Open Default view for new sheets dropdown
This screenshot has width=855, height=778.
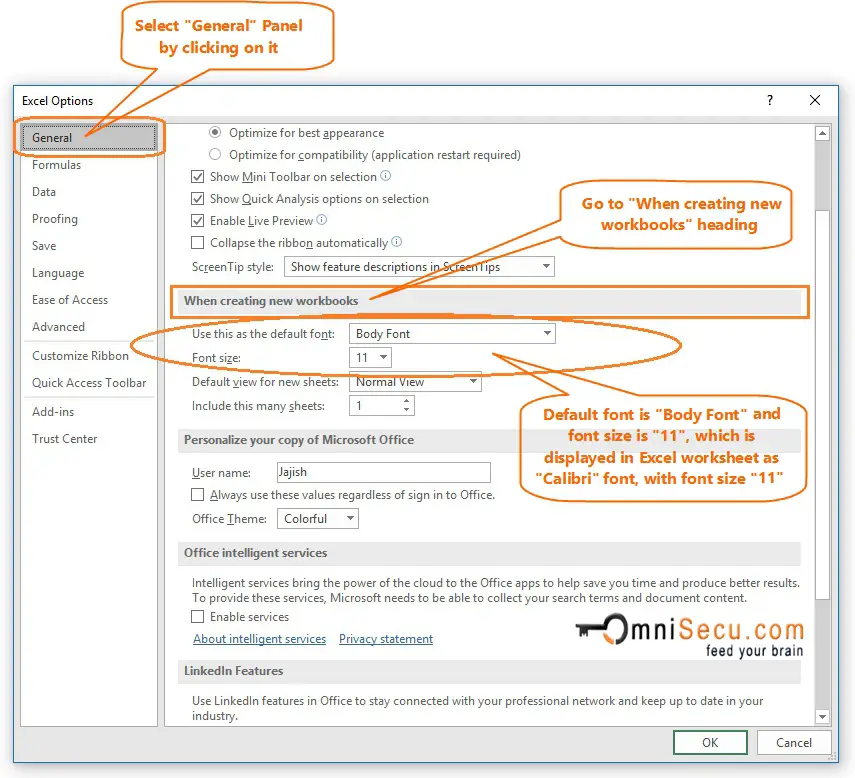[415, 382]
